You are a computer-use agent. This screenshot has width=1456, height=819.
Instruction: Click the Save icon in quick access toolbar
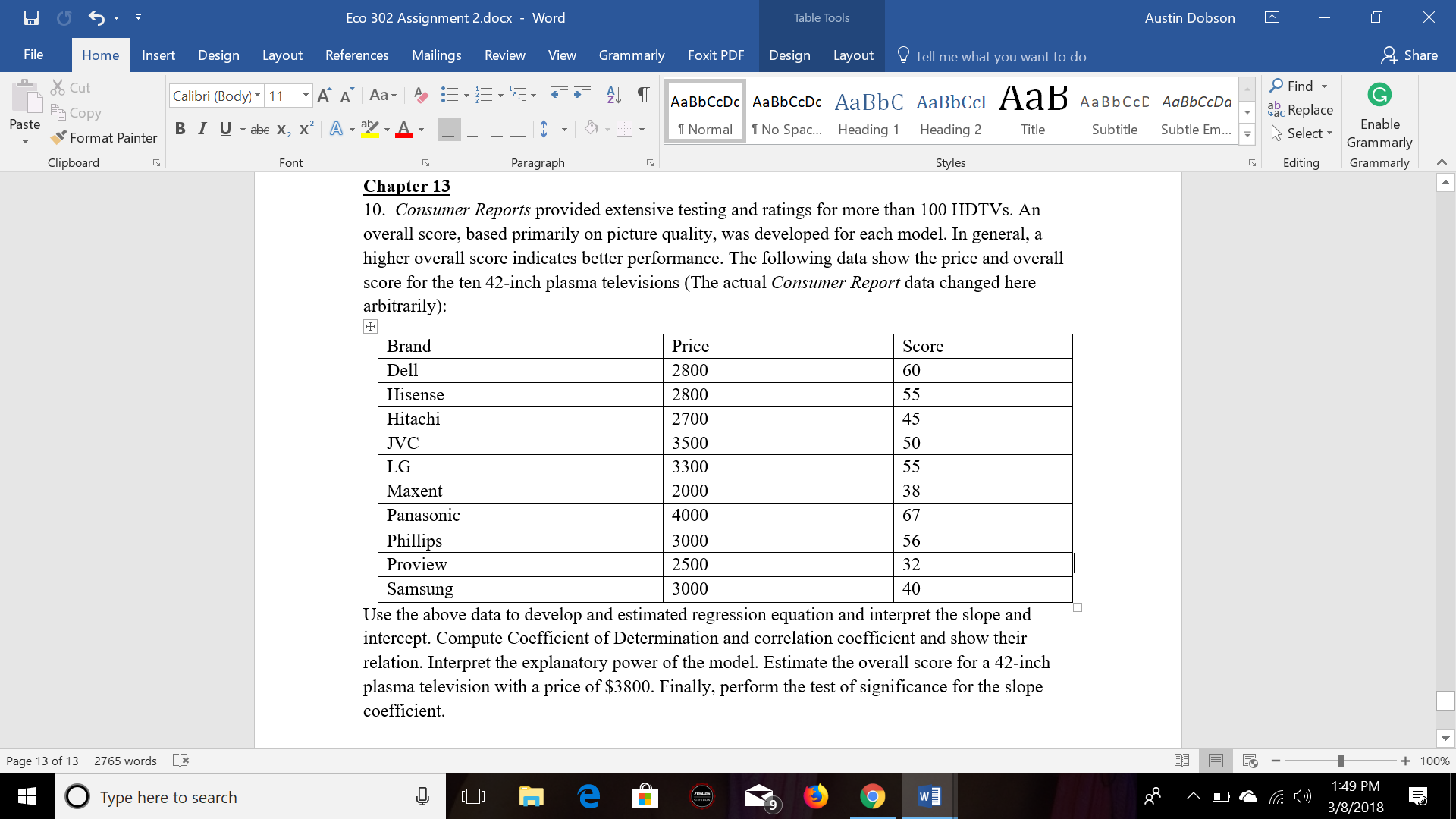point(31,17)
